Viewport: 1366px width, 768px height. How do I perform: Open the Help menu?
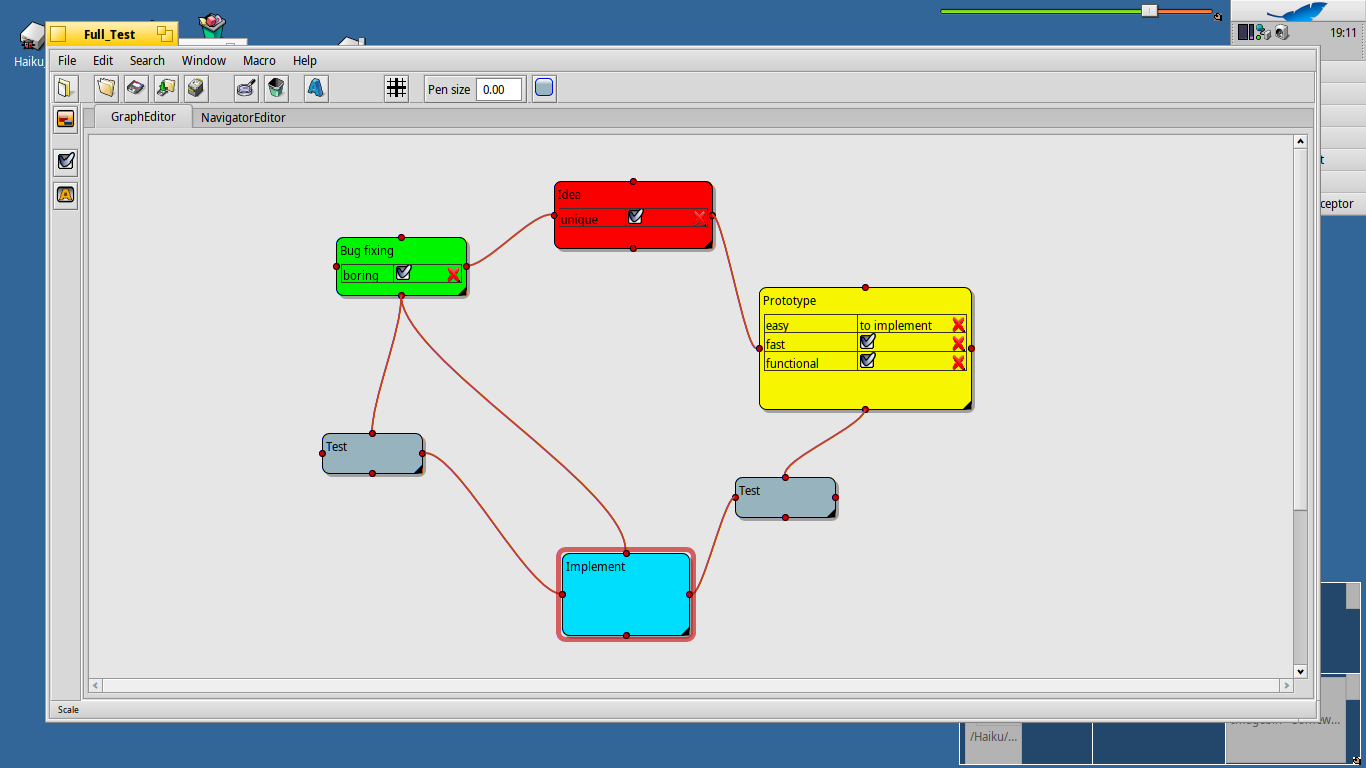click(x=305, y=60)
